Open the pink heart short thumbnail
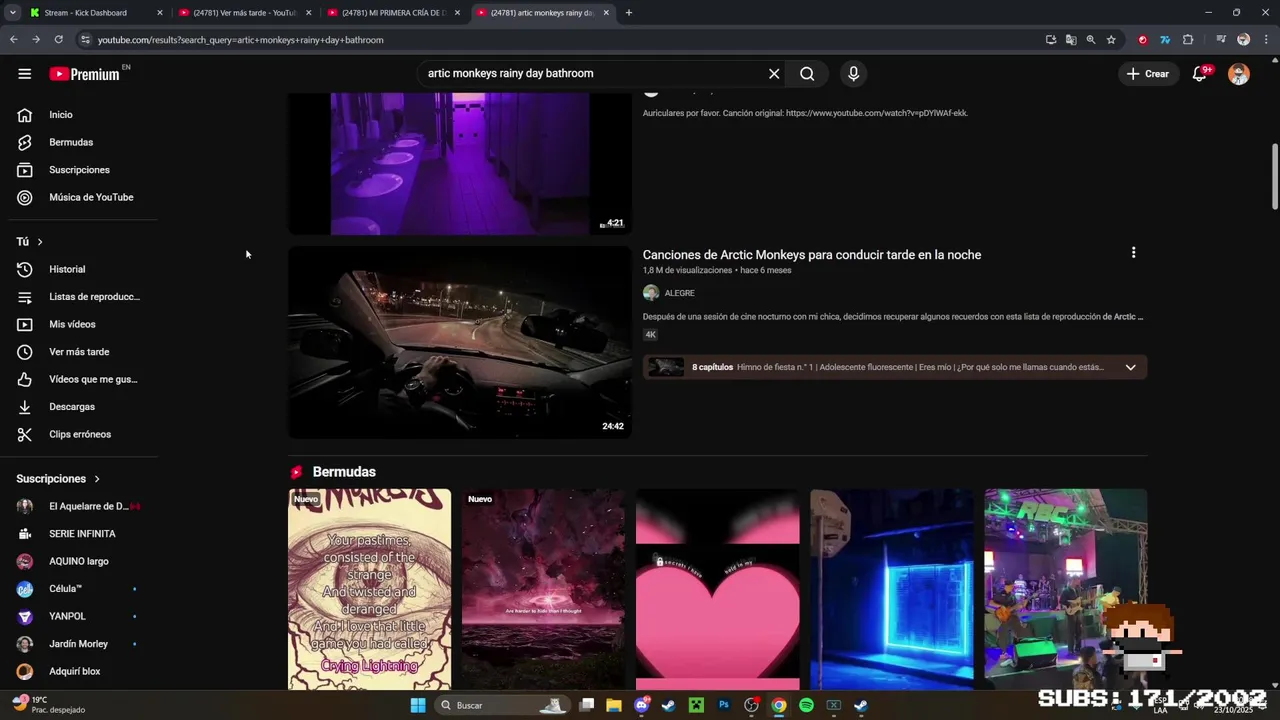This screenshot has width=1280, height=720. click(x=717, y=589)
